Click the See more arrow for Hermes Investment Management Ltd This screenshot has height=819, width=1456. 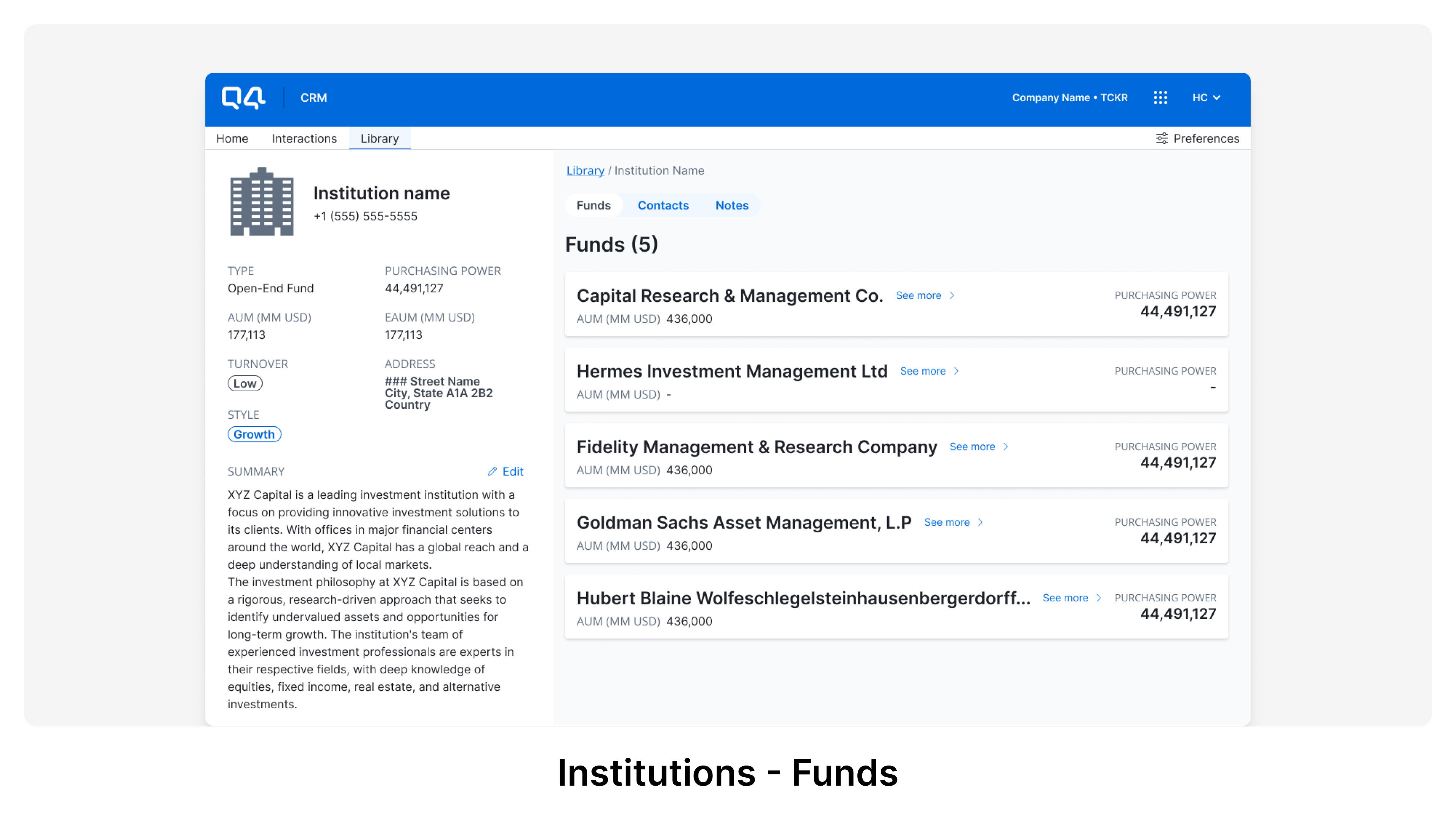956,371
